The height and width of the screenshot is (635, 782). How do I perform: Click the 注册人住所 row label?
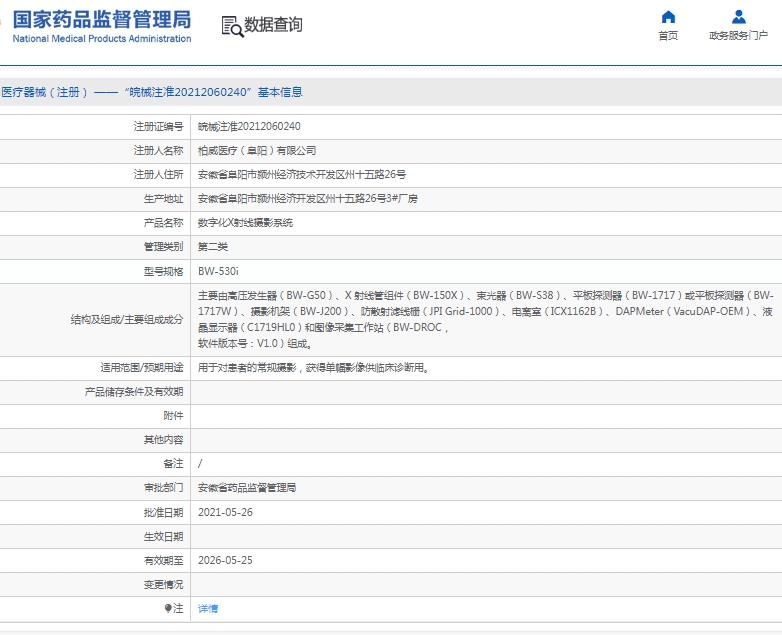pyautogui.click(x=159, y=175)
